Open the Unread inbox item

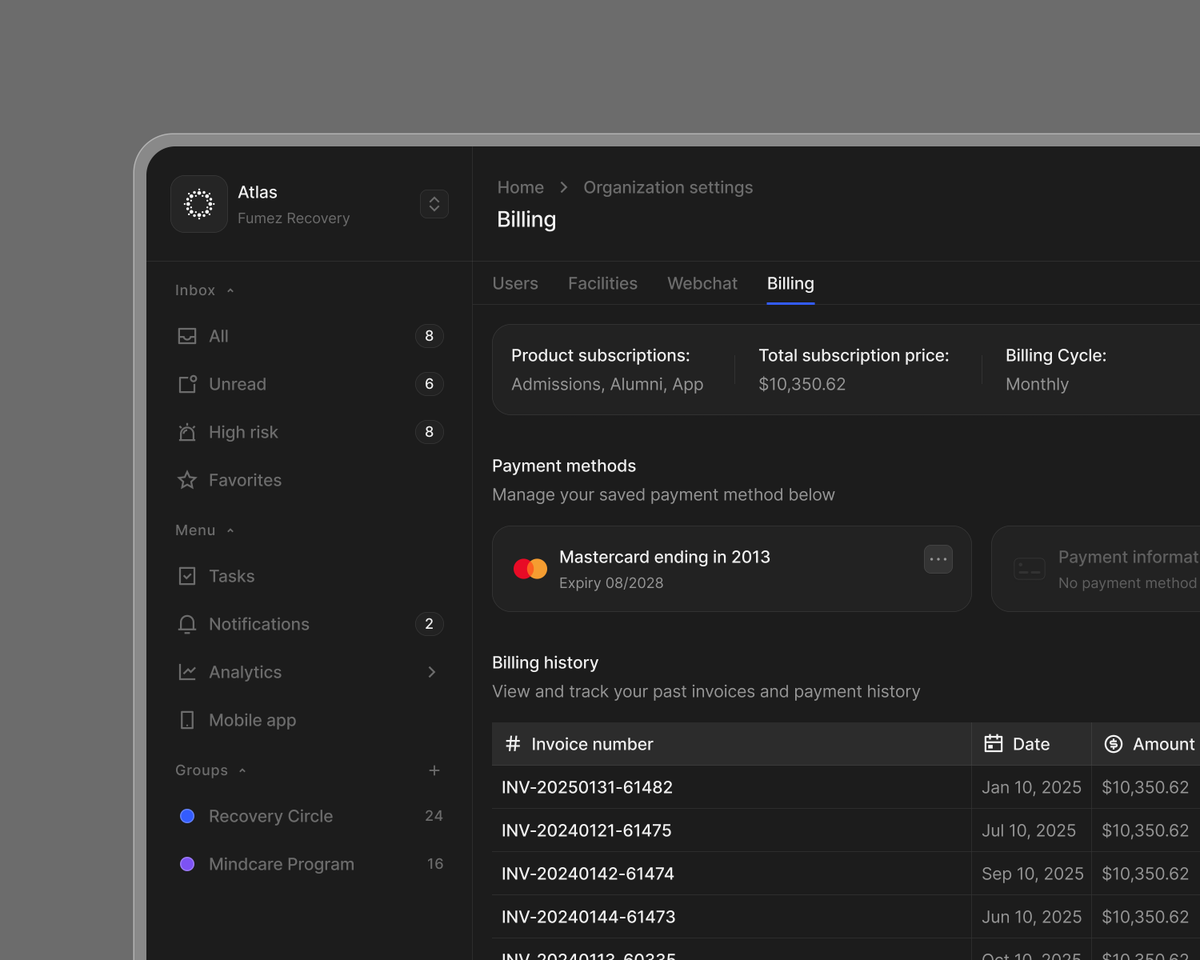click(309, 384)
